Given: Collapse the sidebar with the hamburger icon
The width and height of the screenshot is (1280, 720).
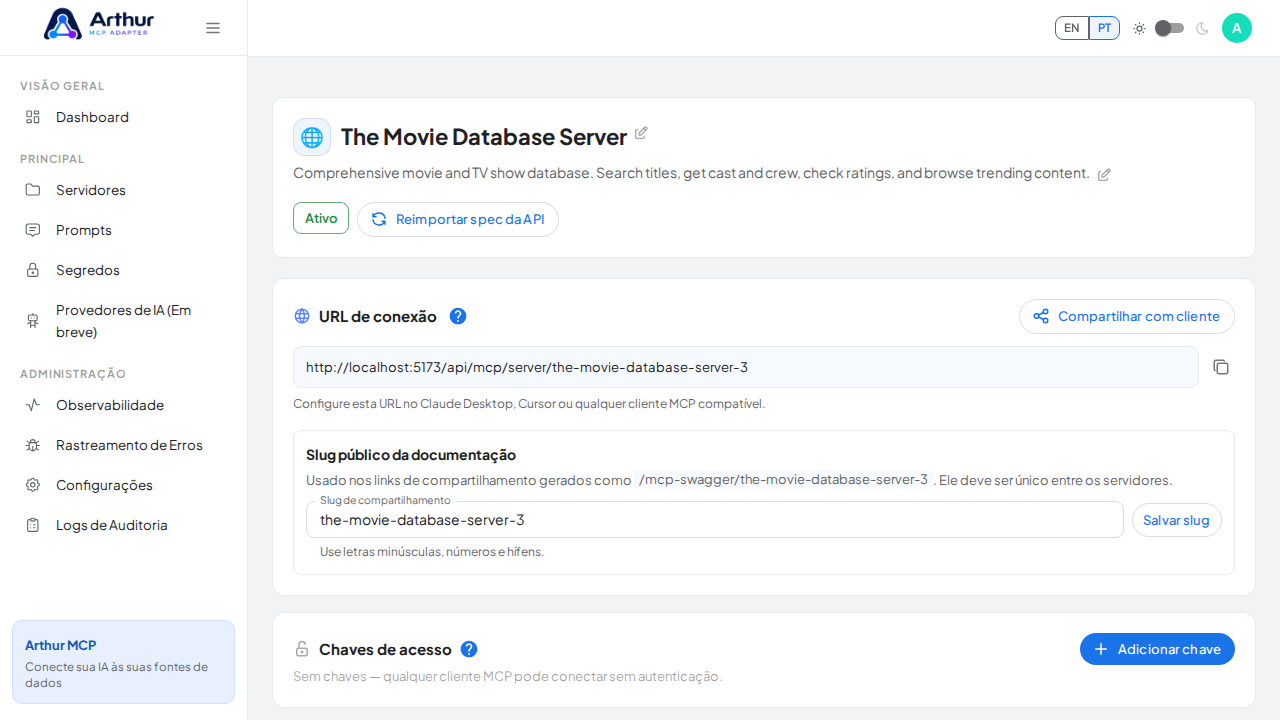Looking at the screenshot, I should pos(213,28).
